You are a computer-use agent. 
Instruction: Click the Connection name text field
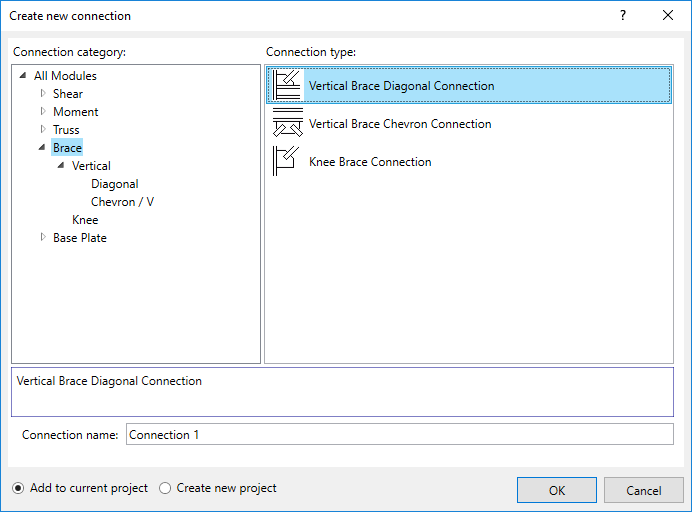point(398,434)
